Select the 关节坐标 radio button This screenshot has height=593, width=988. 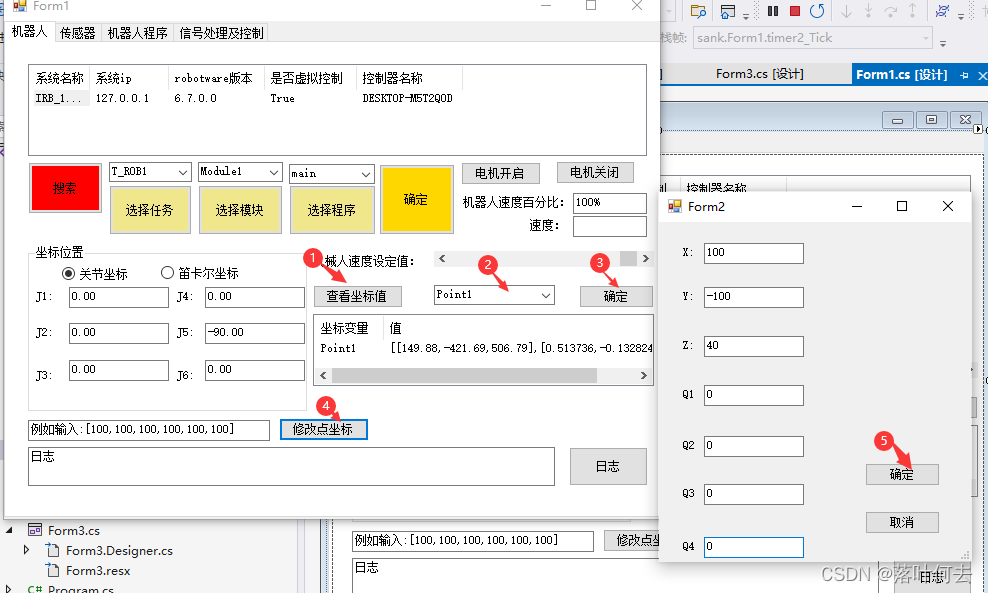(69, 273)
